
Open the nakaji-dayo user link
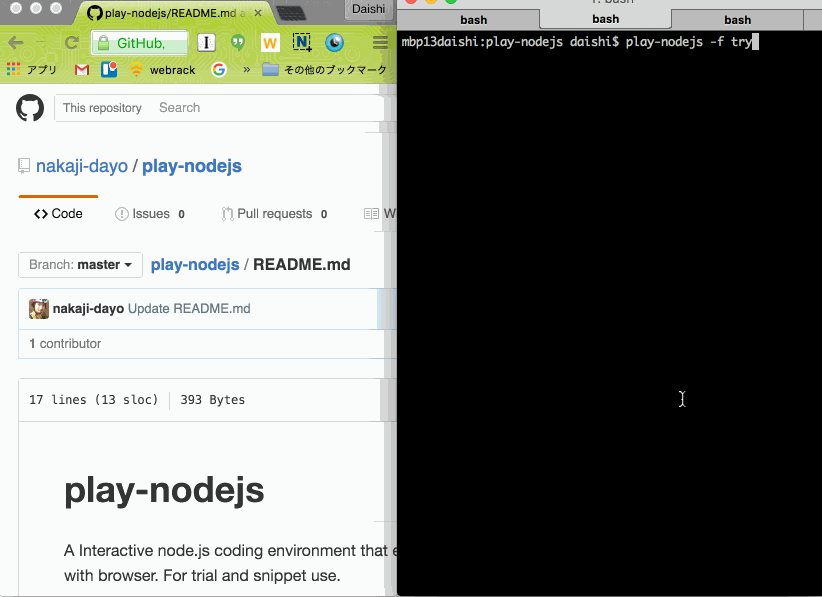pos(82,166)
